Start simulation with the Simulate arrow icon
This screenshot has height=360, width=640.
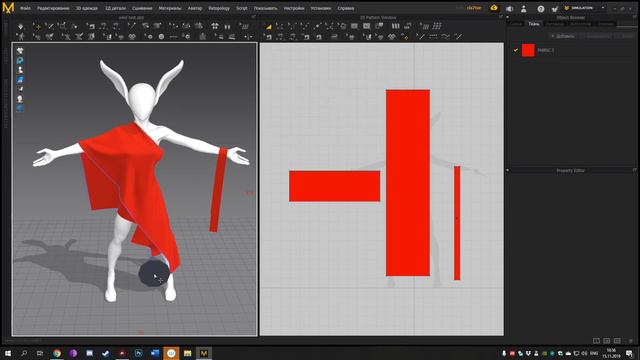(21, 27)
